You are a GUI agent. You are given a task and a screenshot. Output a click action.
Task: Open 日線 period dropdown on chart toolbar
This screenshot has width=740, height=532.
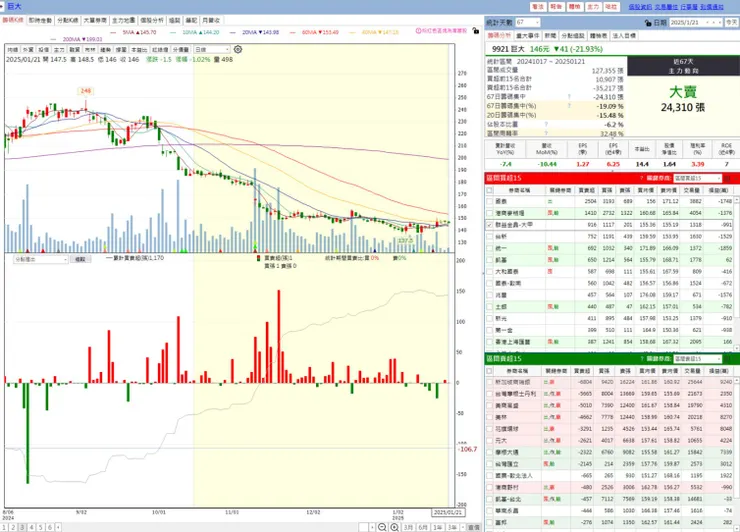(x=212, y=50)
